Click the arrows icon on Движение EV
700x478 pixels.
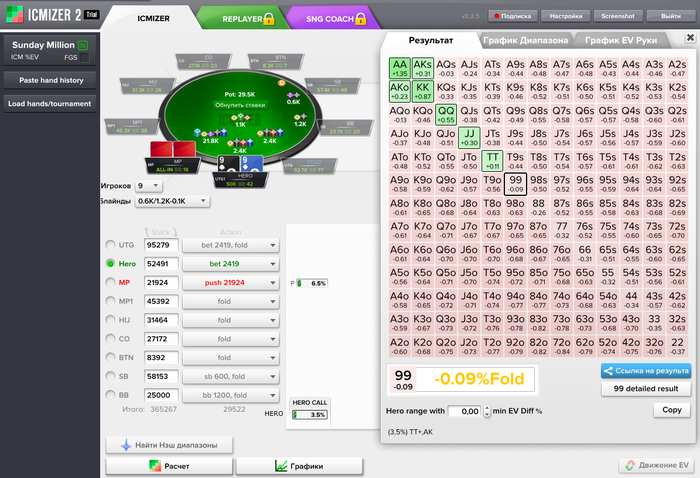pyautogui.click(x=630, y=465)
